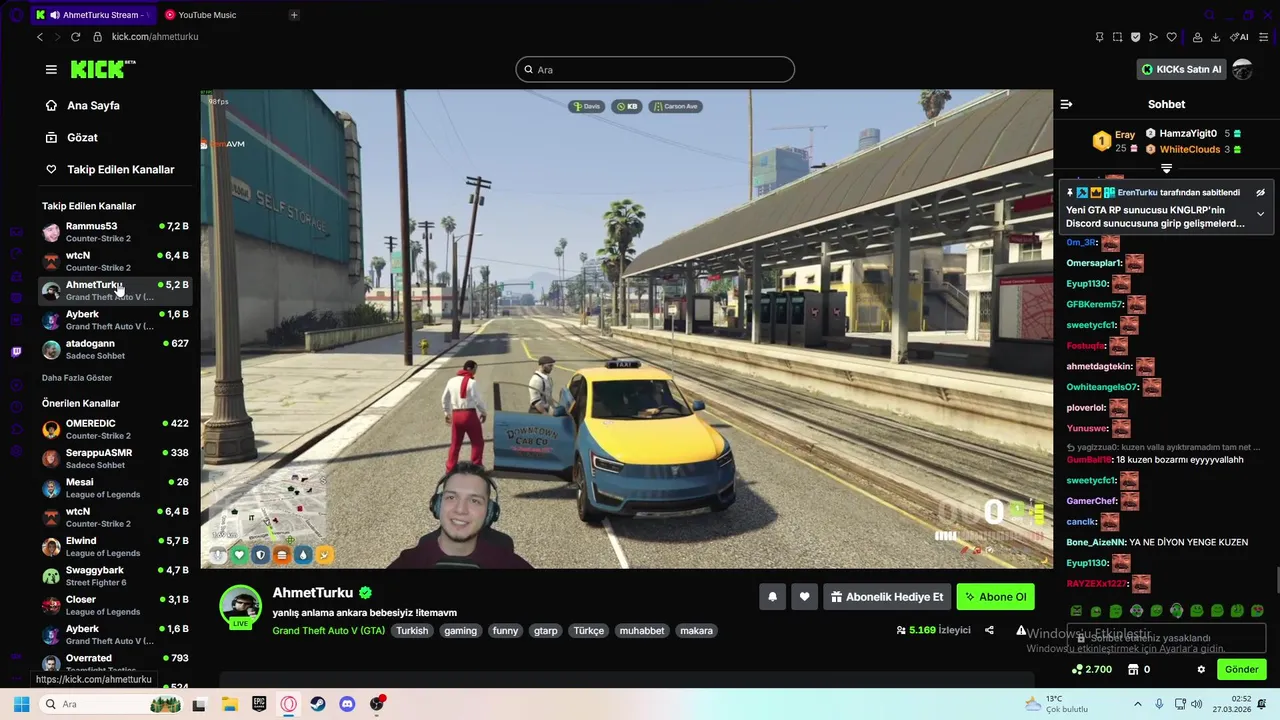
Task: Click the browser pin icon in toolbar
Action: tap(1099, 37)
